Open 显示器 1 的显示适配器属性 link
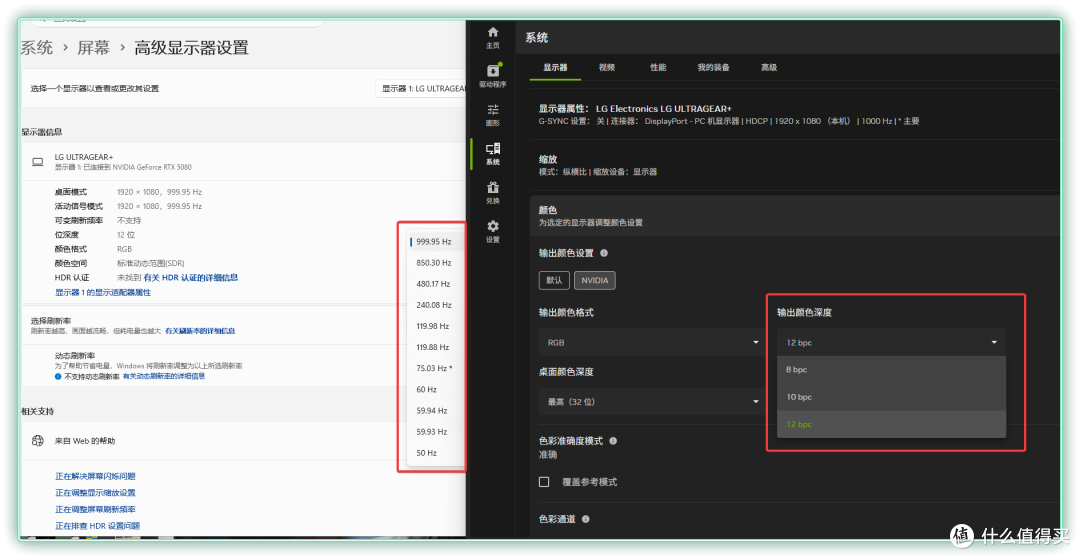The height and width of the screenshot is (559, 1080). (103, 293)
